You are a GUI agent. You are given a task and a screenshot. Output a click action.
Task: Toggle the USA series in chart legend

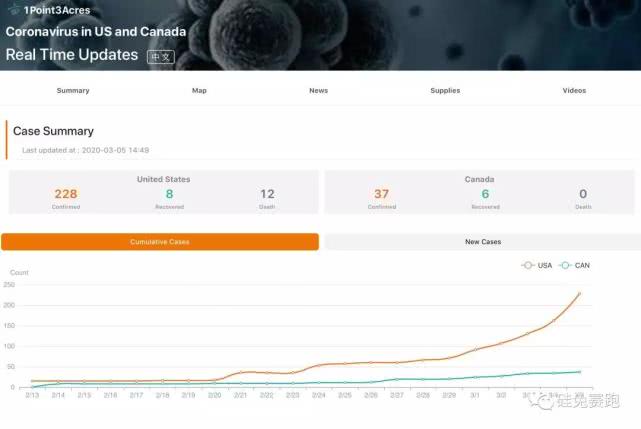point(536,265)
